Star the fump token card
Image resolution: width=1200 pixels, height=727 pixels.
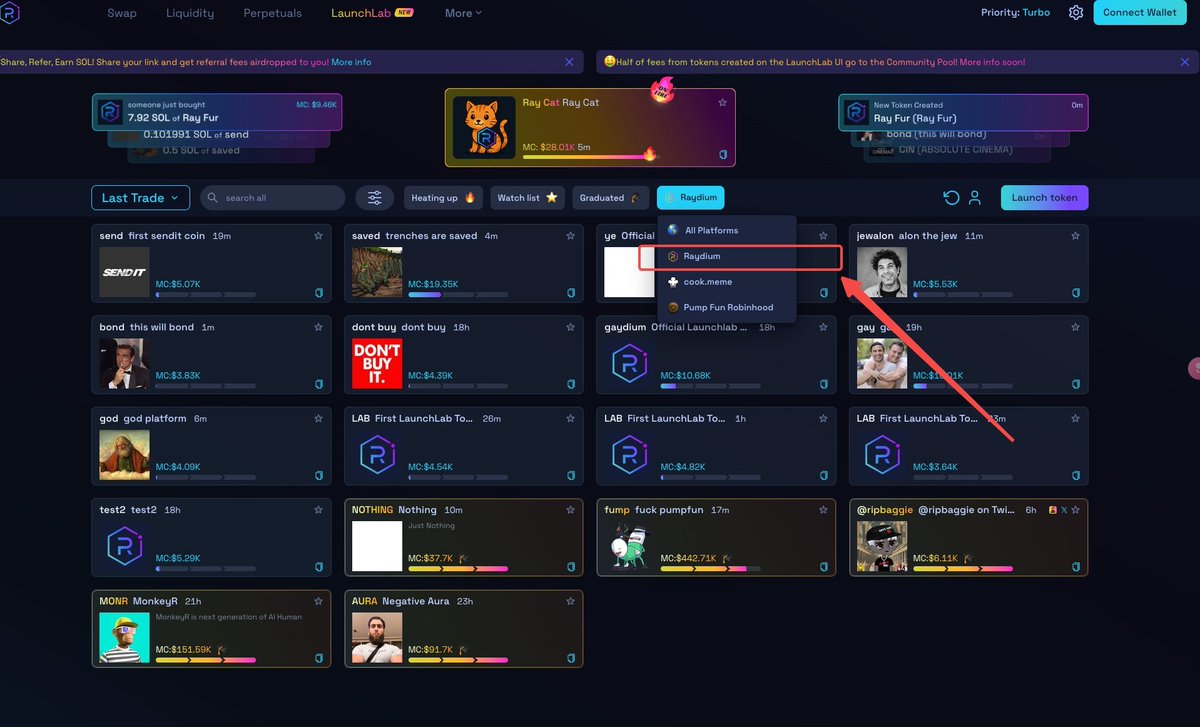coord(823,510)
